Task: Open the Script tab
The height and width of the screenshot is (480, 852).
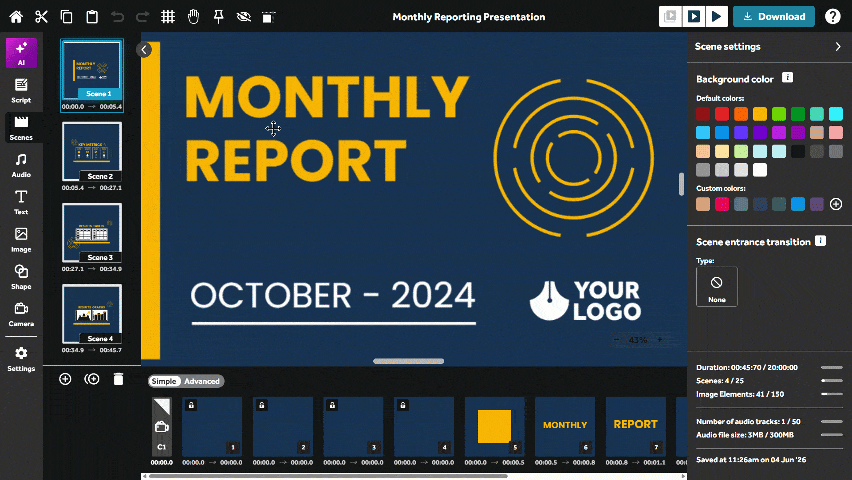Action: [x=21, y=90]
